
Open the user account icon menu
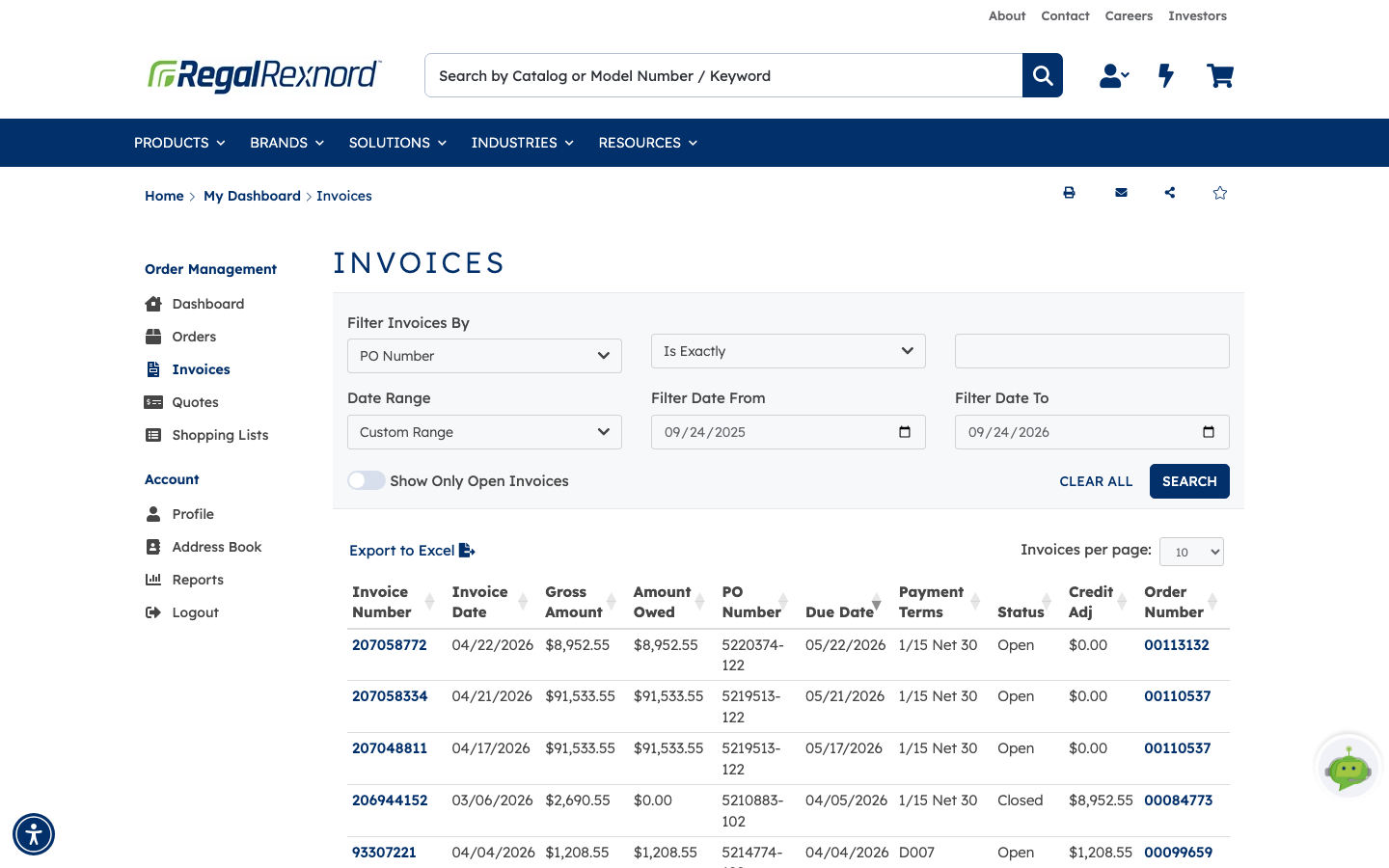pos(1114,75)
